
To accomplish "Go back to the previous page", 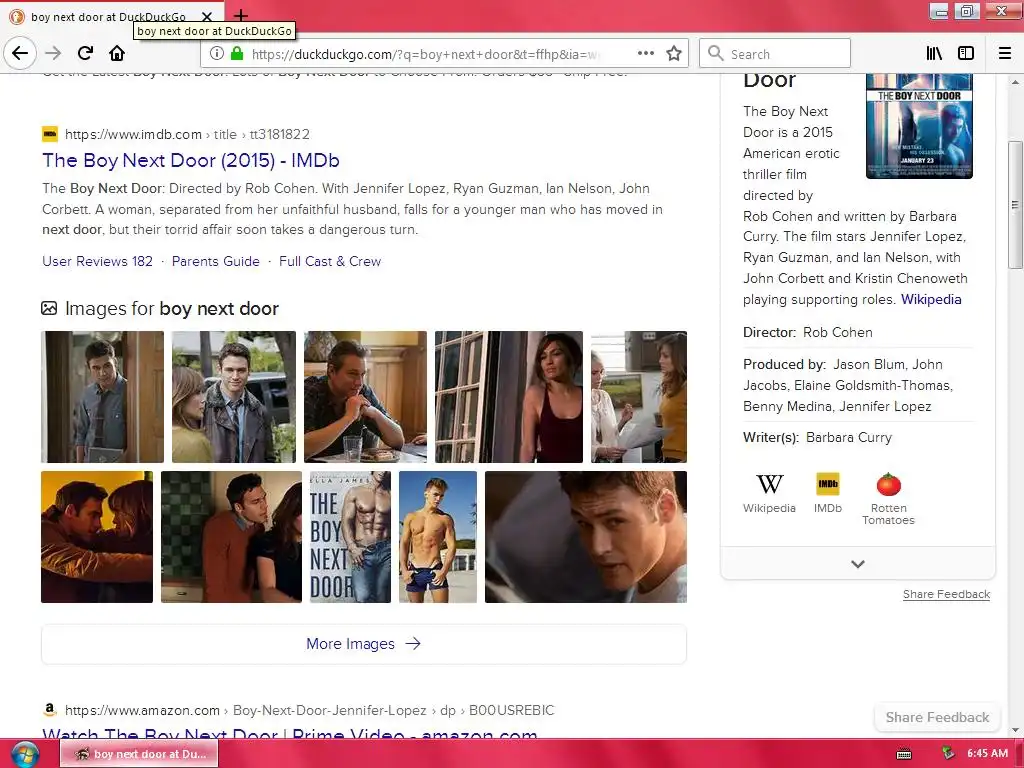I will [20, 54].
